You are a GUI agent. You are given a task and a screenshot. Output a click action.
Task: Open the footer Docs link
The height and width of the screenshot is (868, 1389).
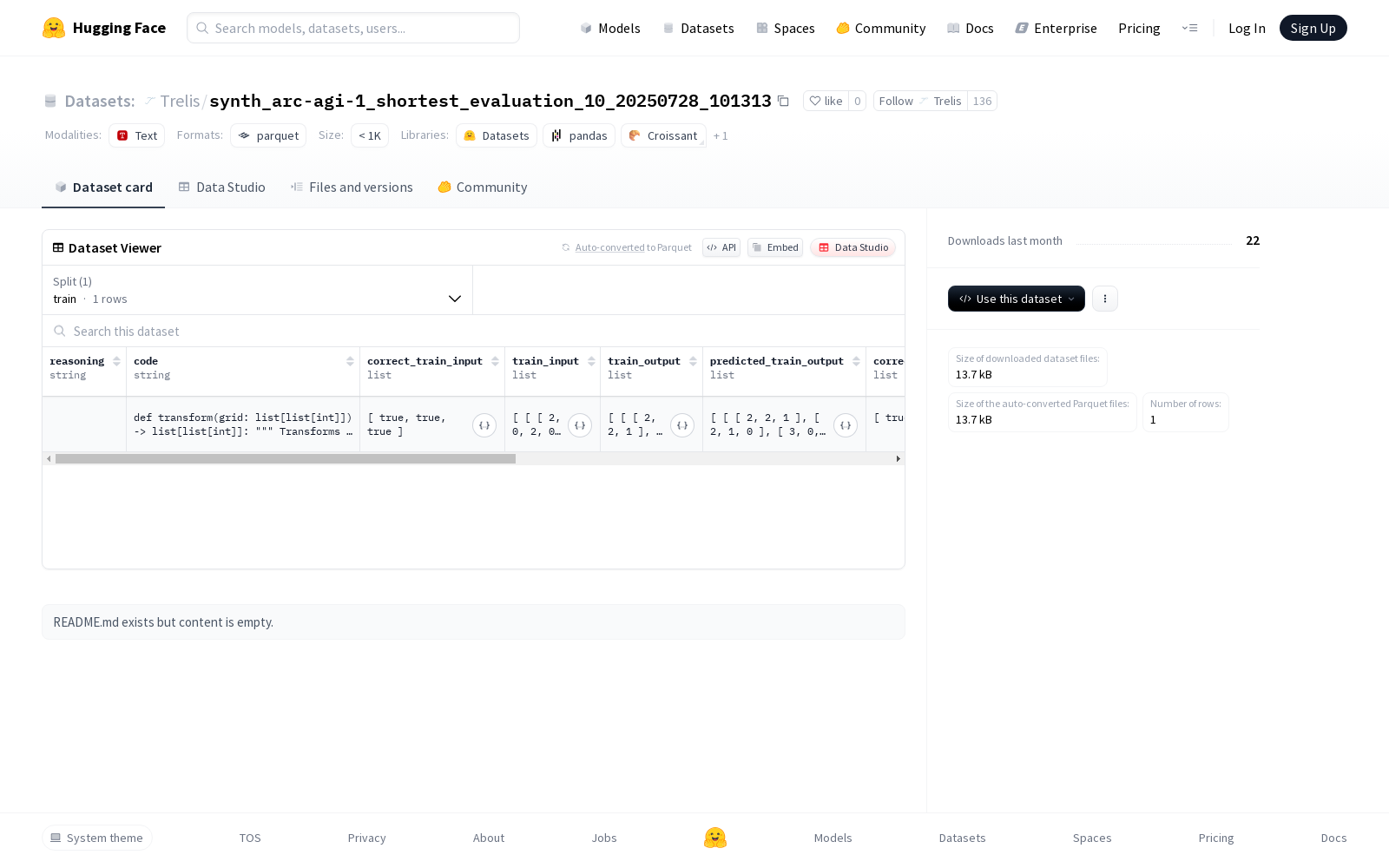1334,838
